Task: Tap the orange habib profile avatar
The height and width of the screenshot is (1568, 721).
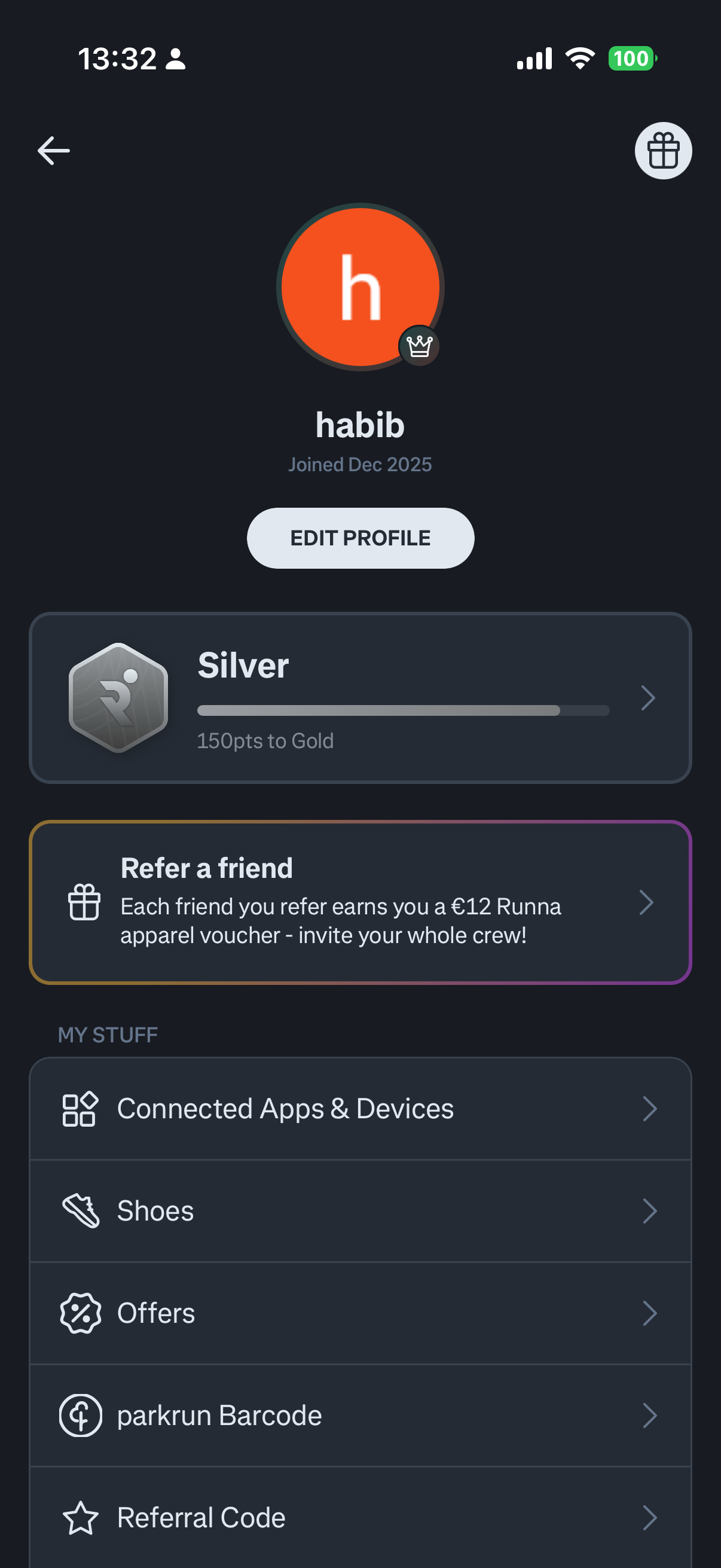Action: pyautogui.click(x=360, y=286)
